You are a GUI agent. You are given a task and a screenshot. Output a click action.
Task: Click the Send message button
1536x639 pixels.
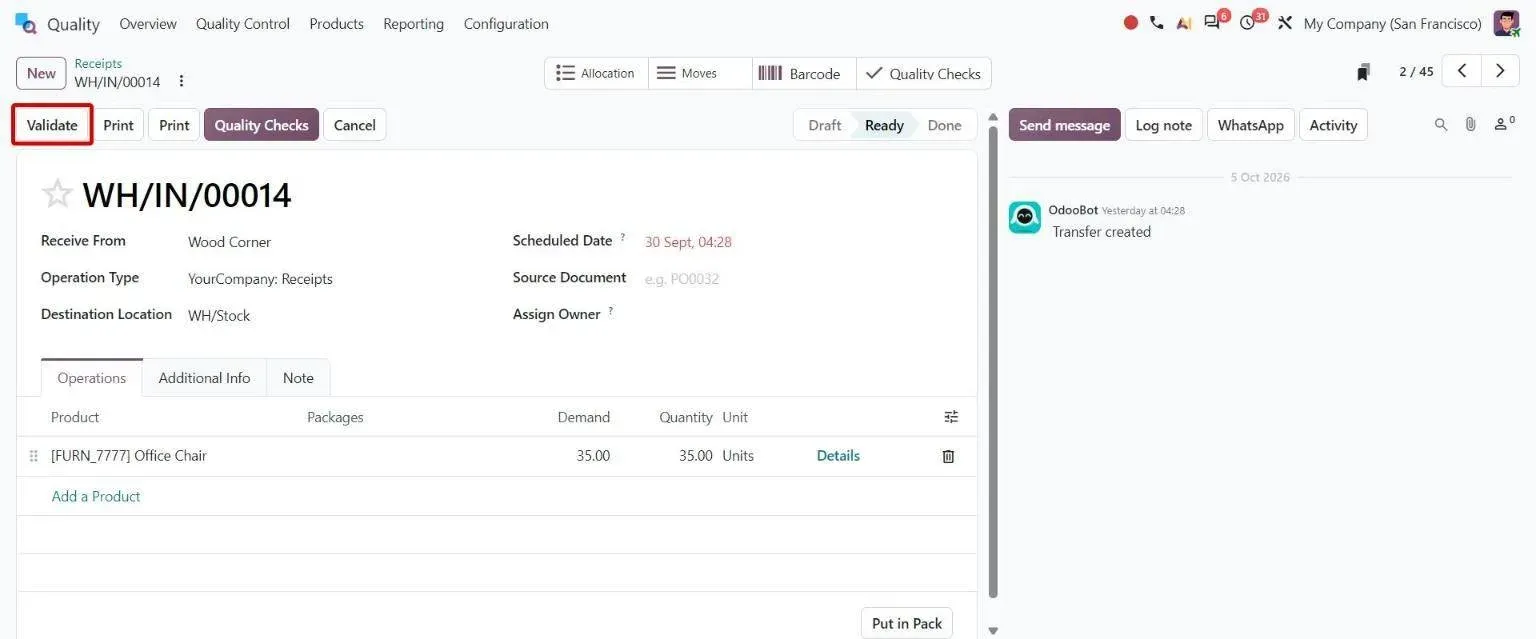point(1064,125)
